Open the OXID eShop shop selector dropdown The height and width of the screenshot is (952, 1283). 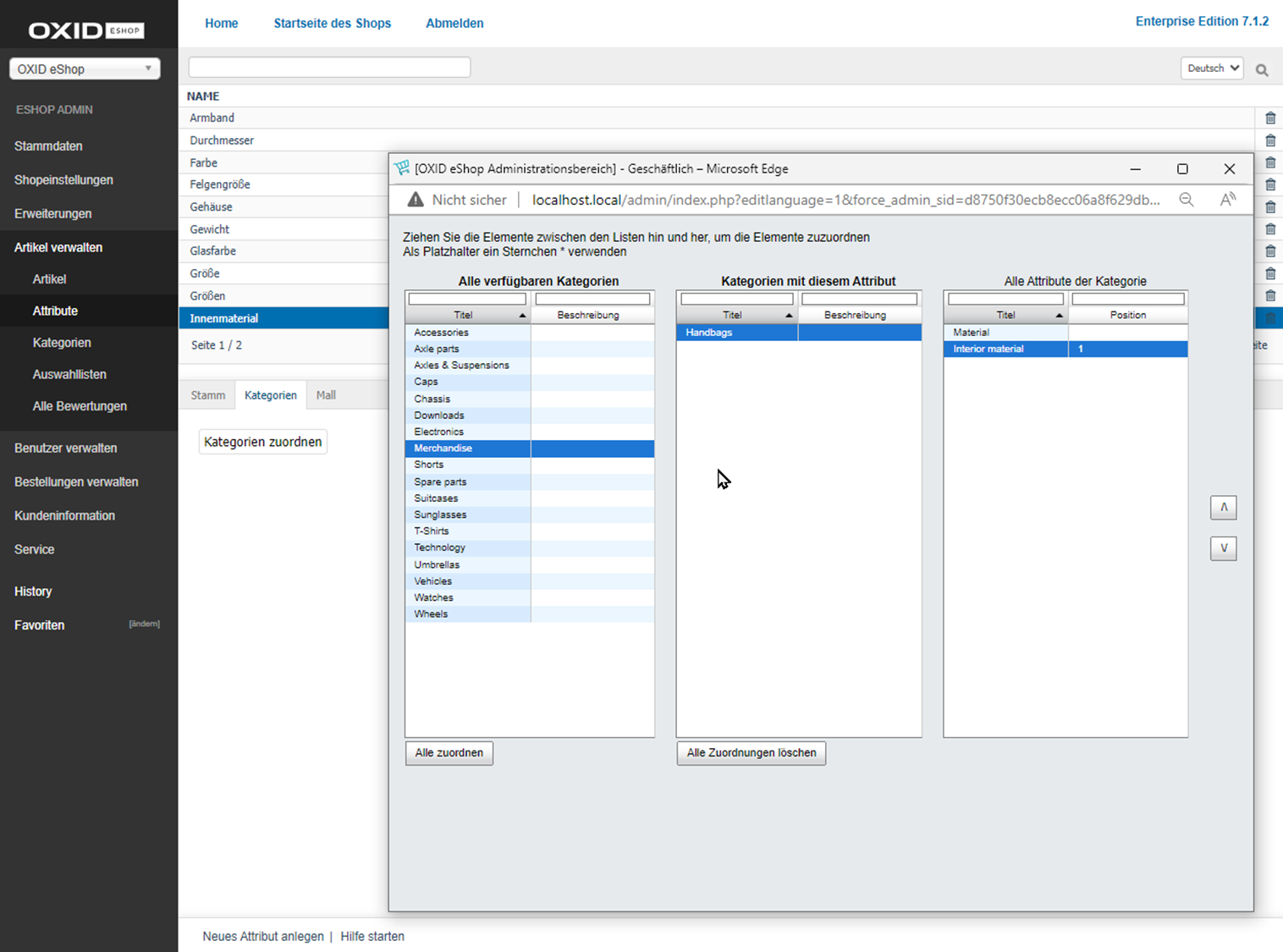click(85, 69)
